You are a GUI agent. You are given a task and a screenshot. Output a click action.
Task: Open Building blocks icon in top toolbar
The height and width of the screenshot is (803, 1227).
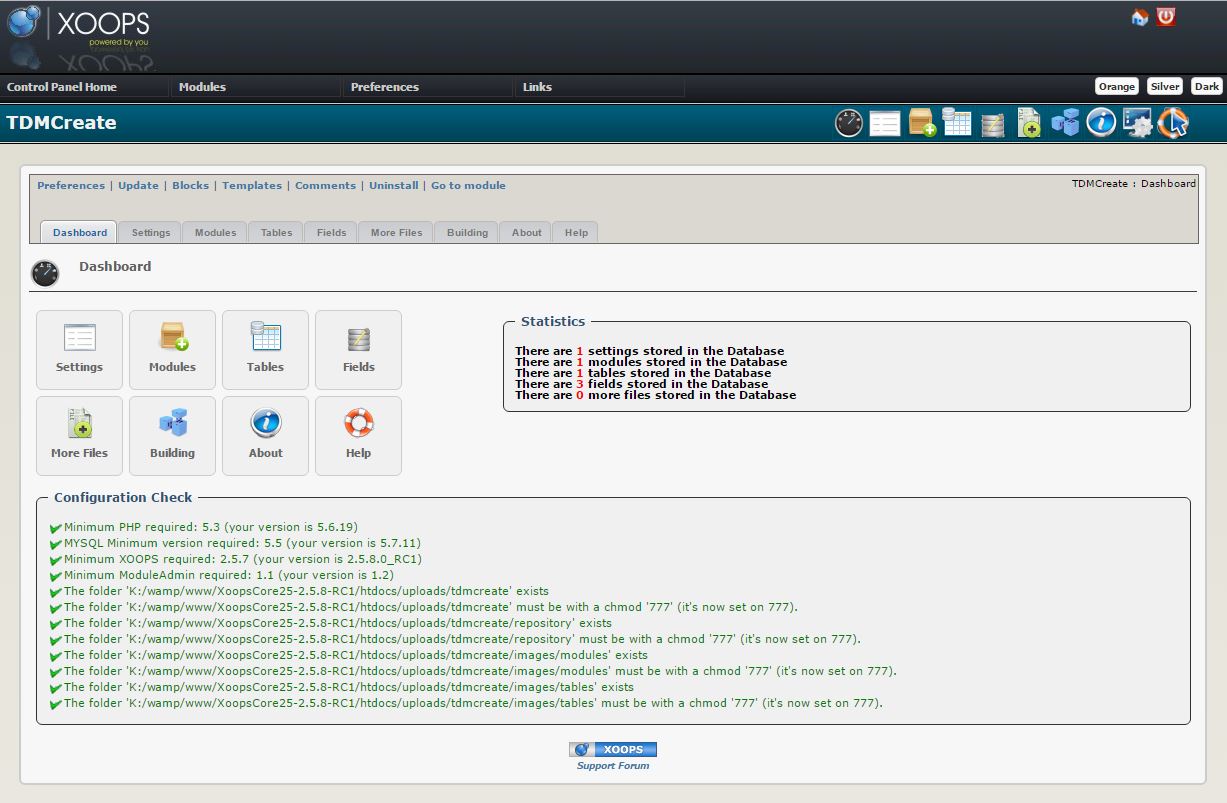(1065, 122)
